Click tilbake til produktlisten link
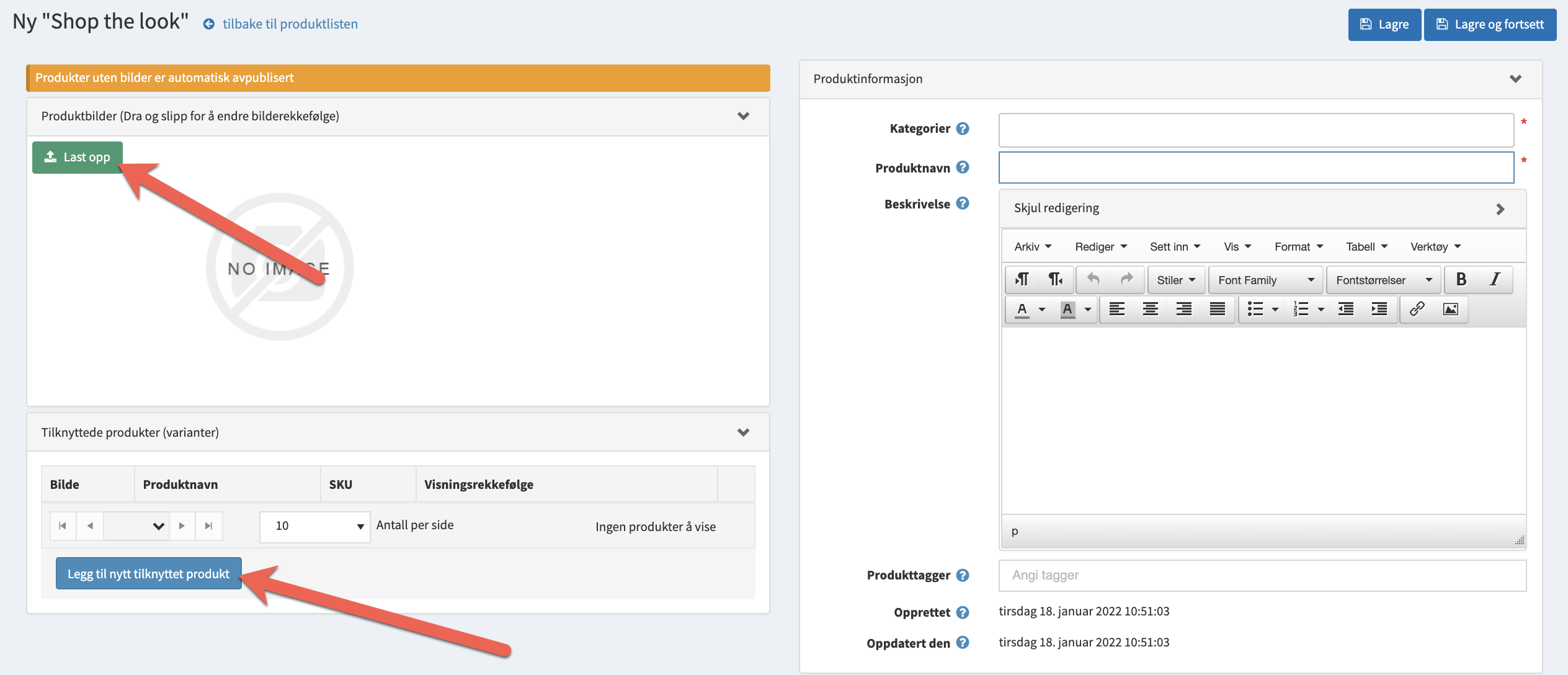Viewport: 1568px width, 675px height. pos(290,24)
